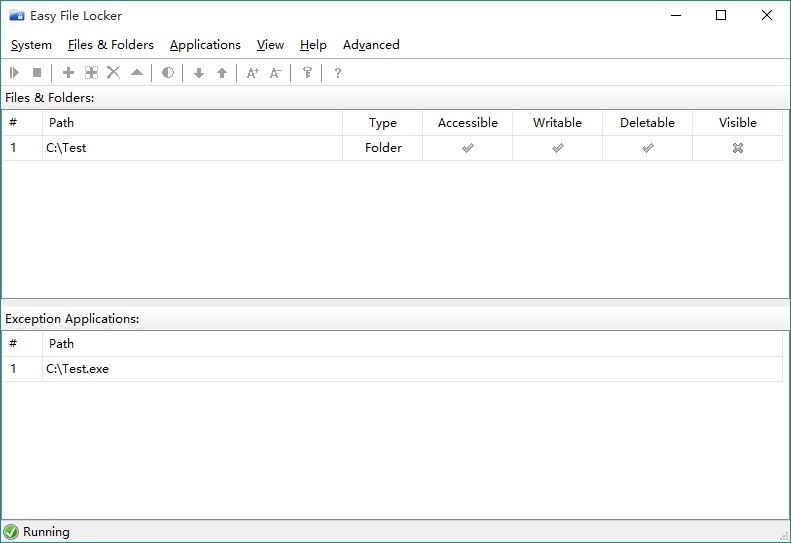
Task: Click the Accessible column header
Action: coord(468,123)
